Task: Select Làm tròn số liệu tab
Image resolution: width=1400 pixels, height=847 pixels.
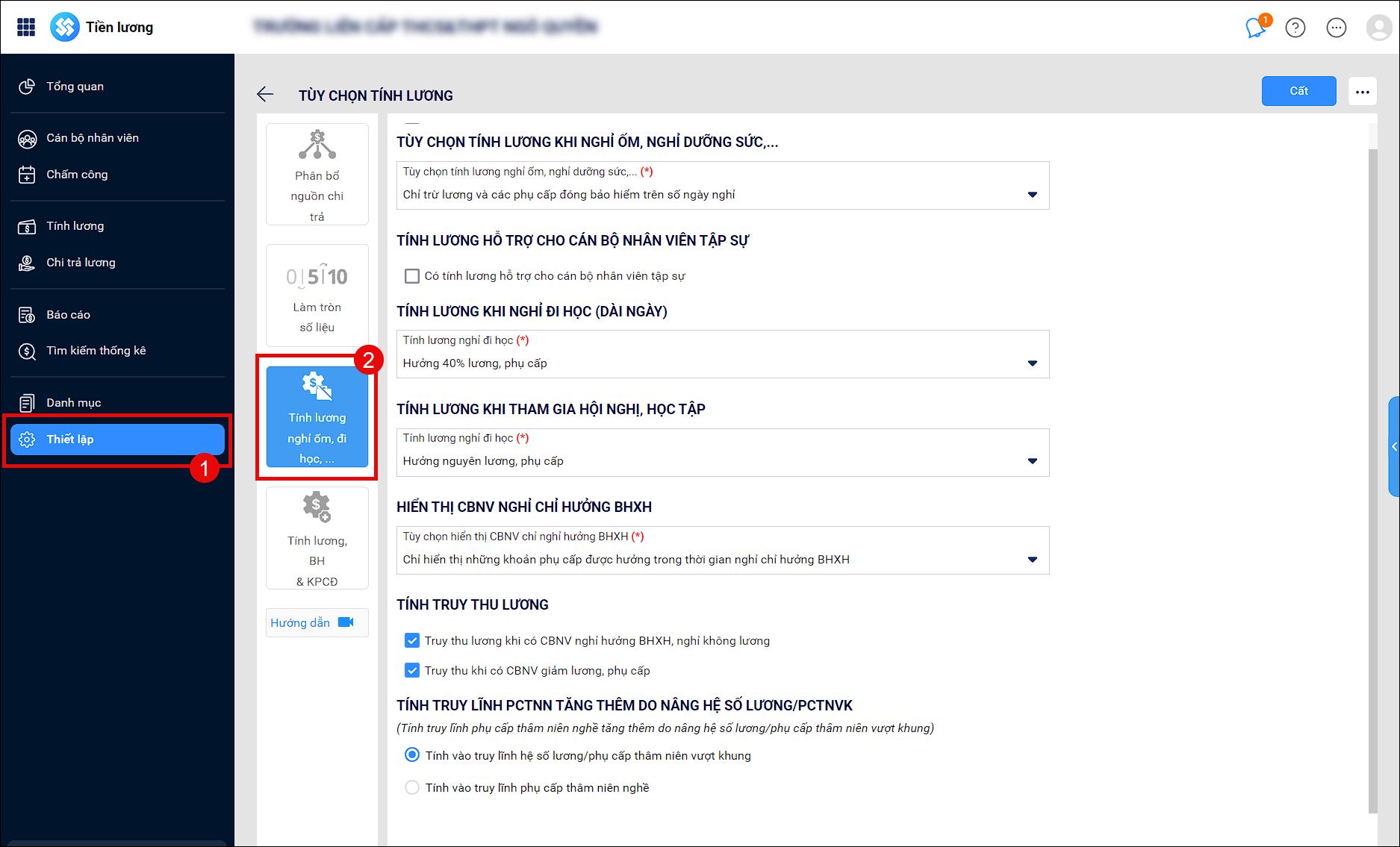Action: 317,296
